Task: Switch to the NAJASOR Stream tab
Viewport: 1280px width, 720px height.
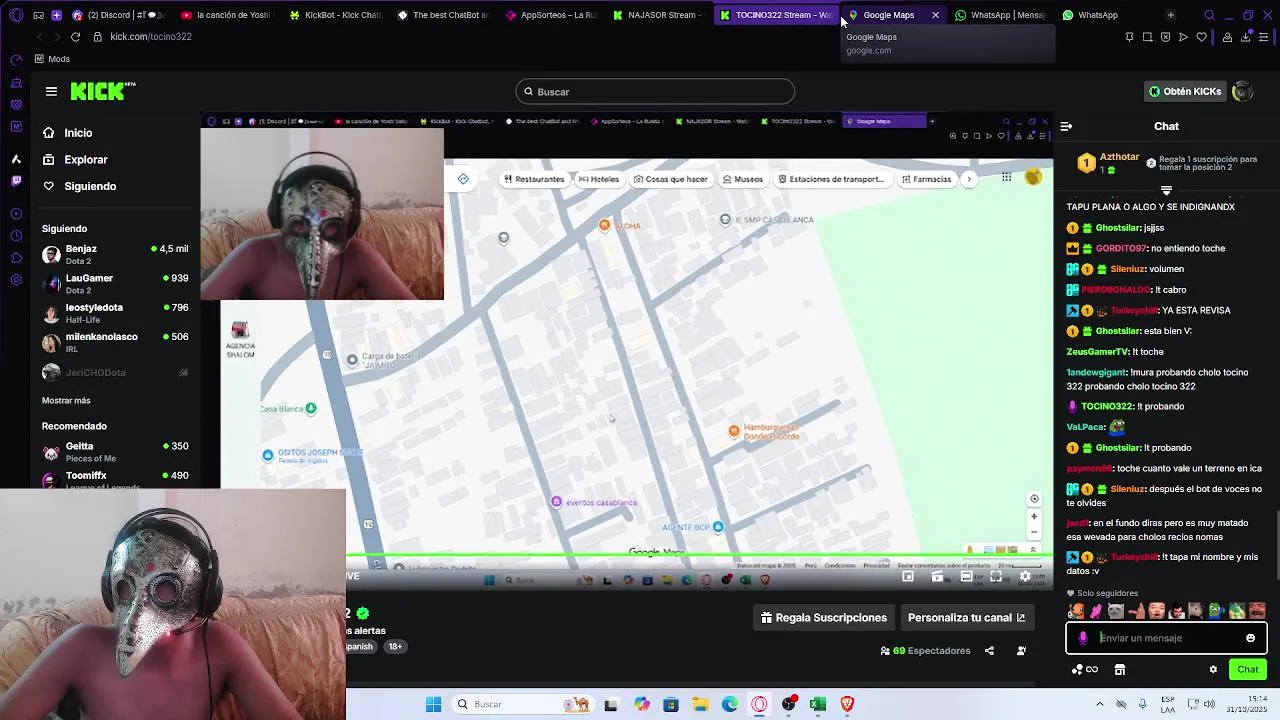Action: [656, 15]
